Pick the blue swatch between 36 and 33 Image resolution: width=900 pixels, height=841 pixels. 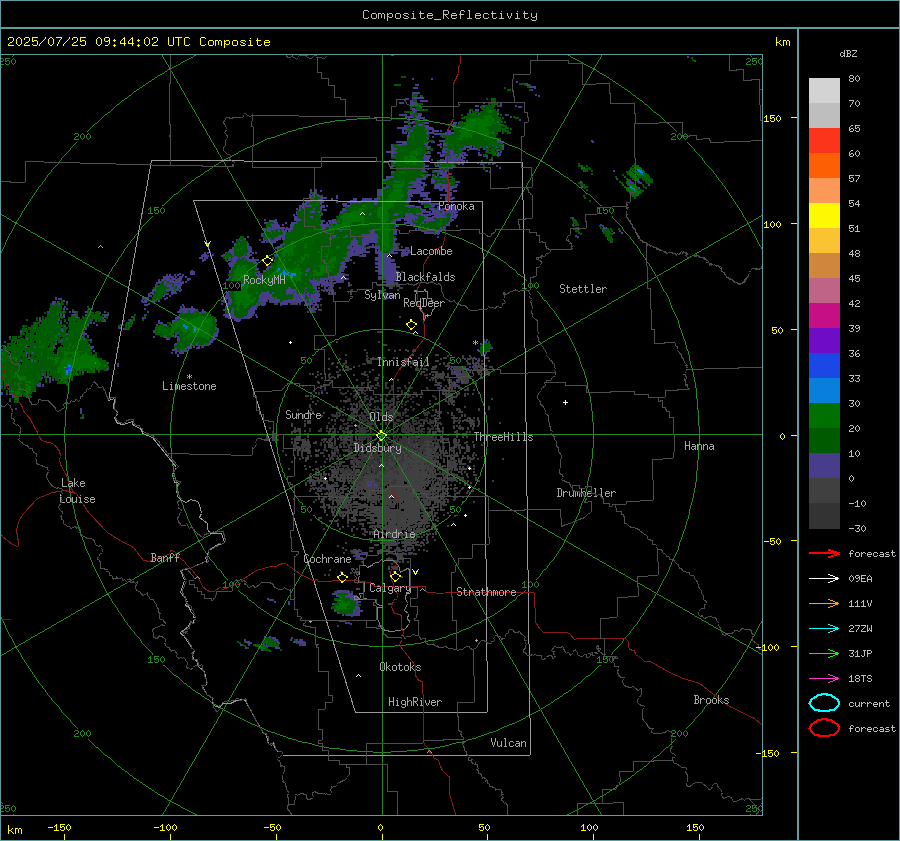click(x=824, y=366)
